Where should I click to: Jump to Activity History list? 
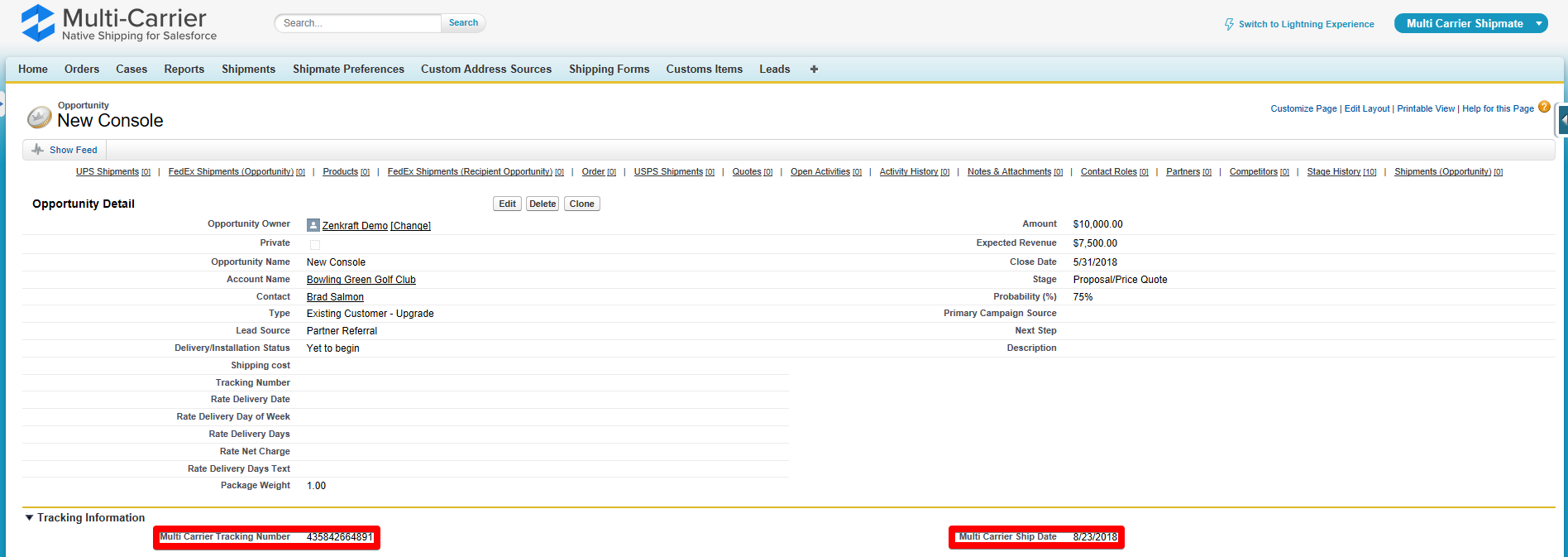tap(915, 172)
